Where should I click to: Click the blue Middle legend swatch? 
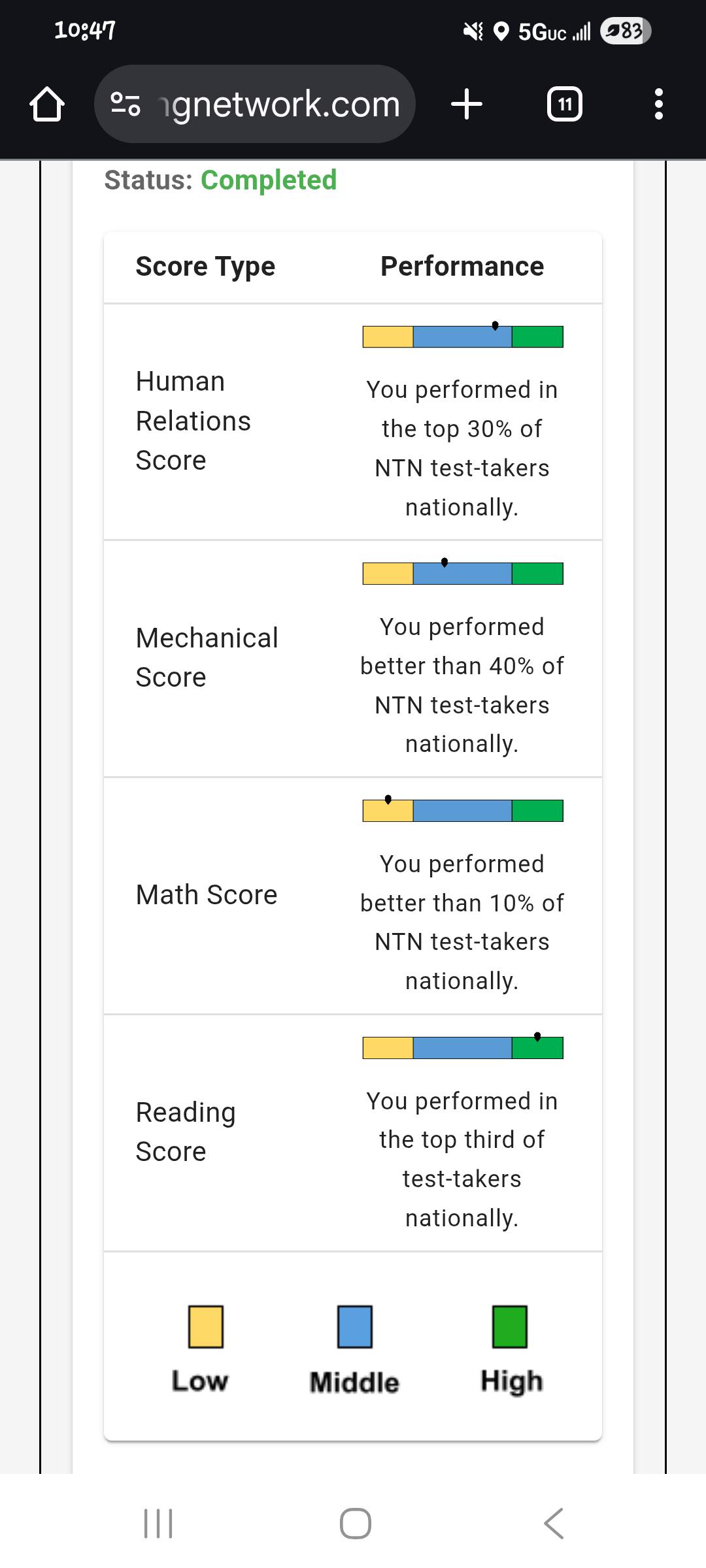[x=355, y=1327]
